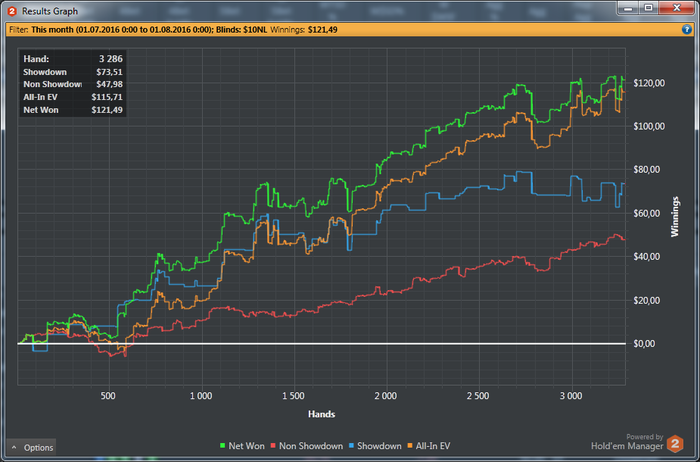Click the $60,00 y-axis label
This screenshot has width=700, height=462.
tap(647, 213)
